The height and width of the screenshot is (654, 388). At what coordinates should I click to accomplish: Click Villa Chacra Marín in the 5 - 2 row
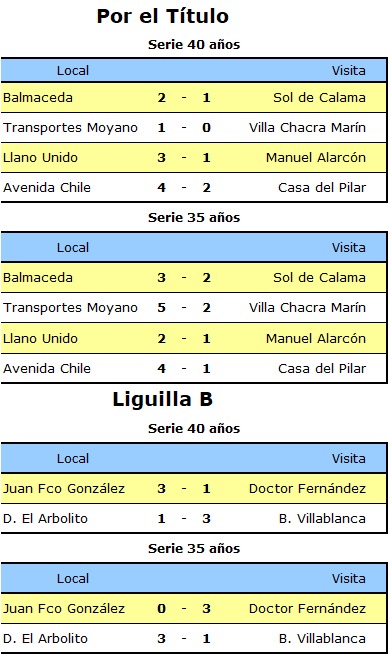(307, 308)
